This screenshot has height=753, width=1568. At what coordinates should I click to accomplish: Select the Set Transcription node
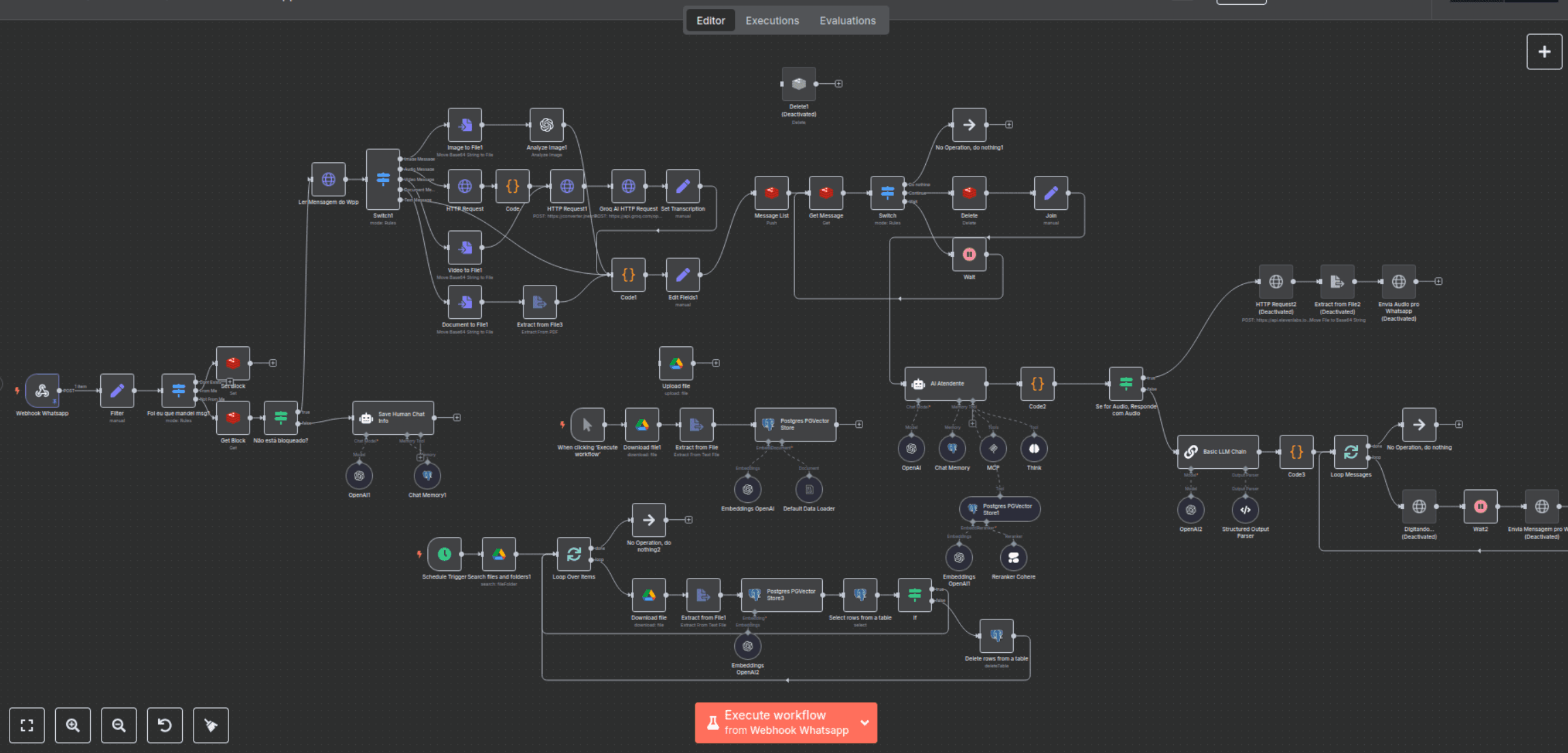tap(683, 186)
